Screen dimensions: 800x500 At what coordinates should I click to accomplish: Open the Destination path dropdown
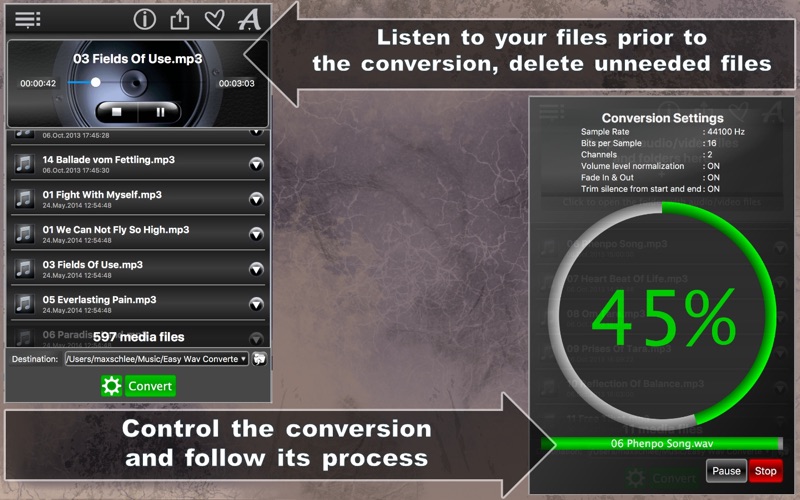coord(156,359)
